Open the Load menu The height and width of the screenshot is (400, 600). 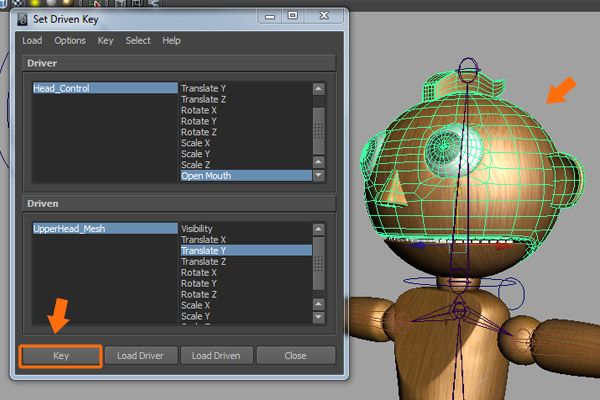(32, 40)
